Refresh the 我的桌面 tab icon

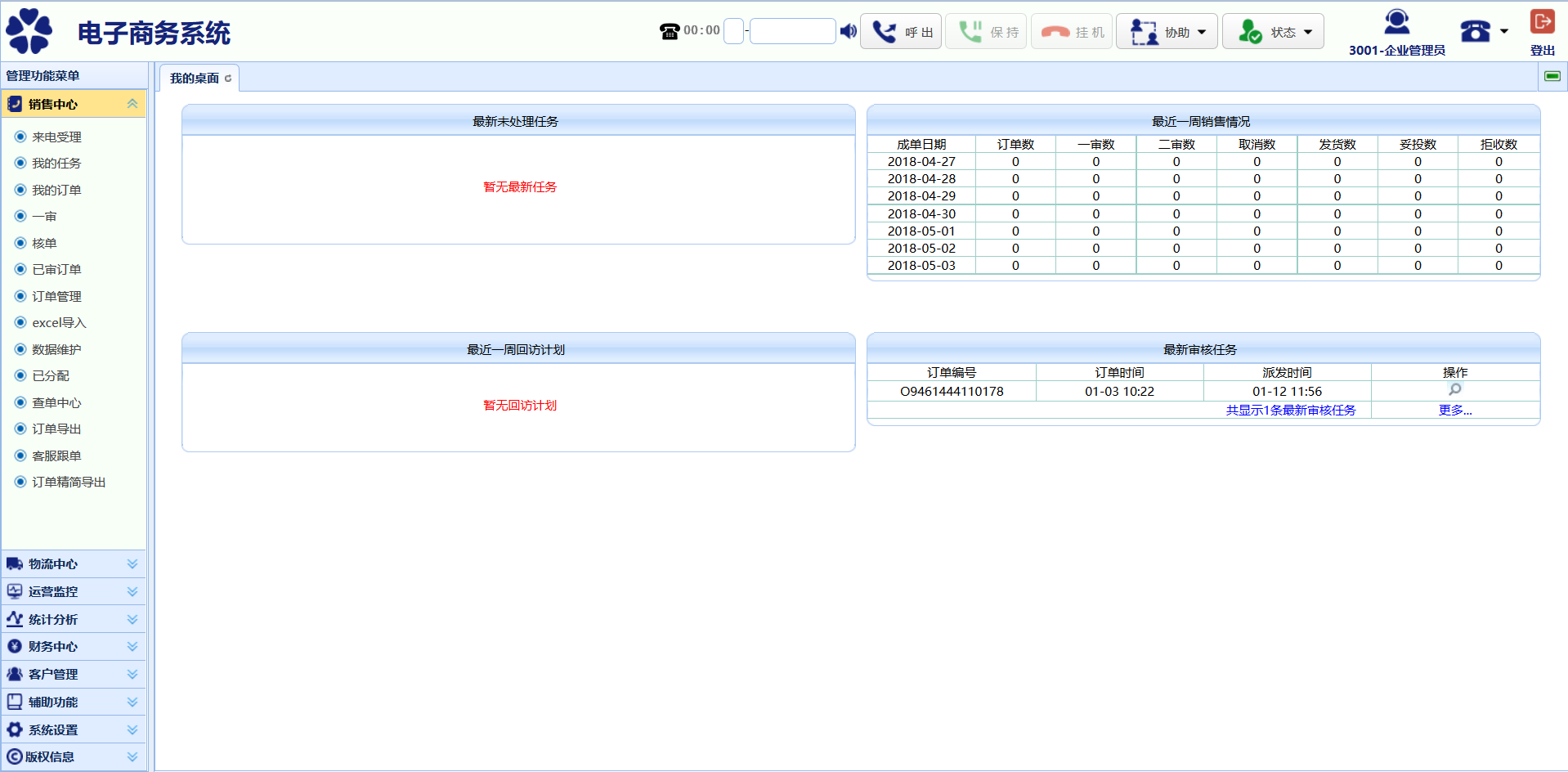228,79
